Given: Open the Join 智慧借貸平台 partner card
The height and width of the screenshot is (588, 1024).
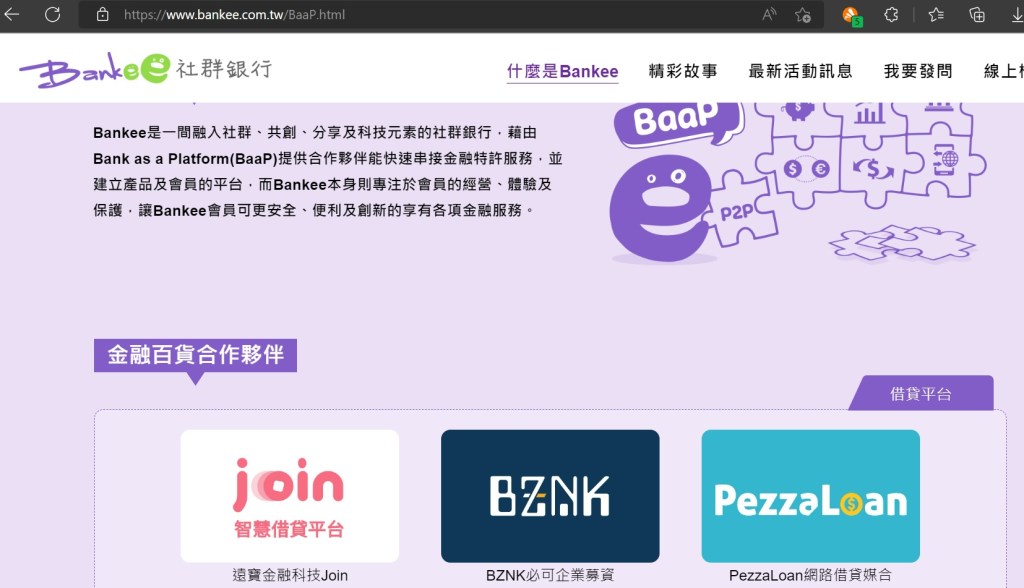Looking at the screenshot, I should (290, 496).
